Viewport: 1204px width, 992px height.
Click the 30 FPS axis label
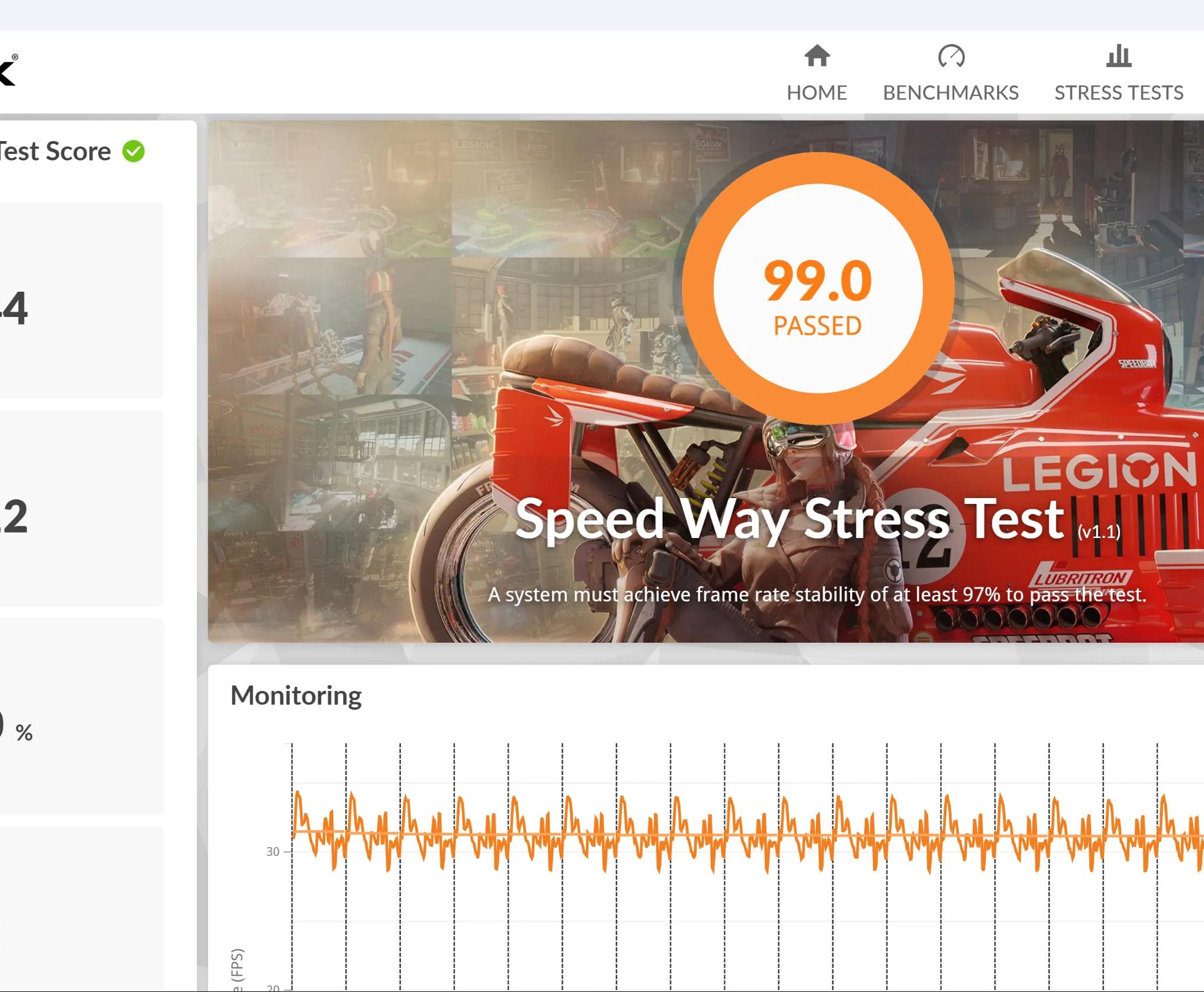click(x=273, y=851)
